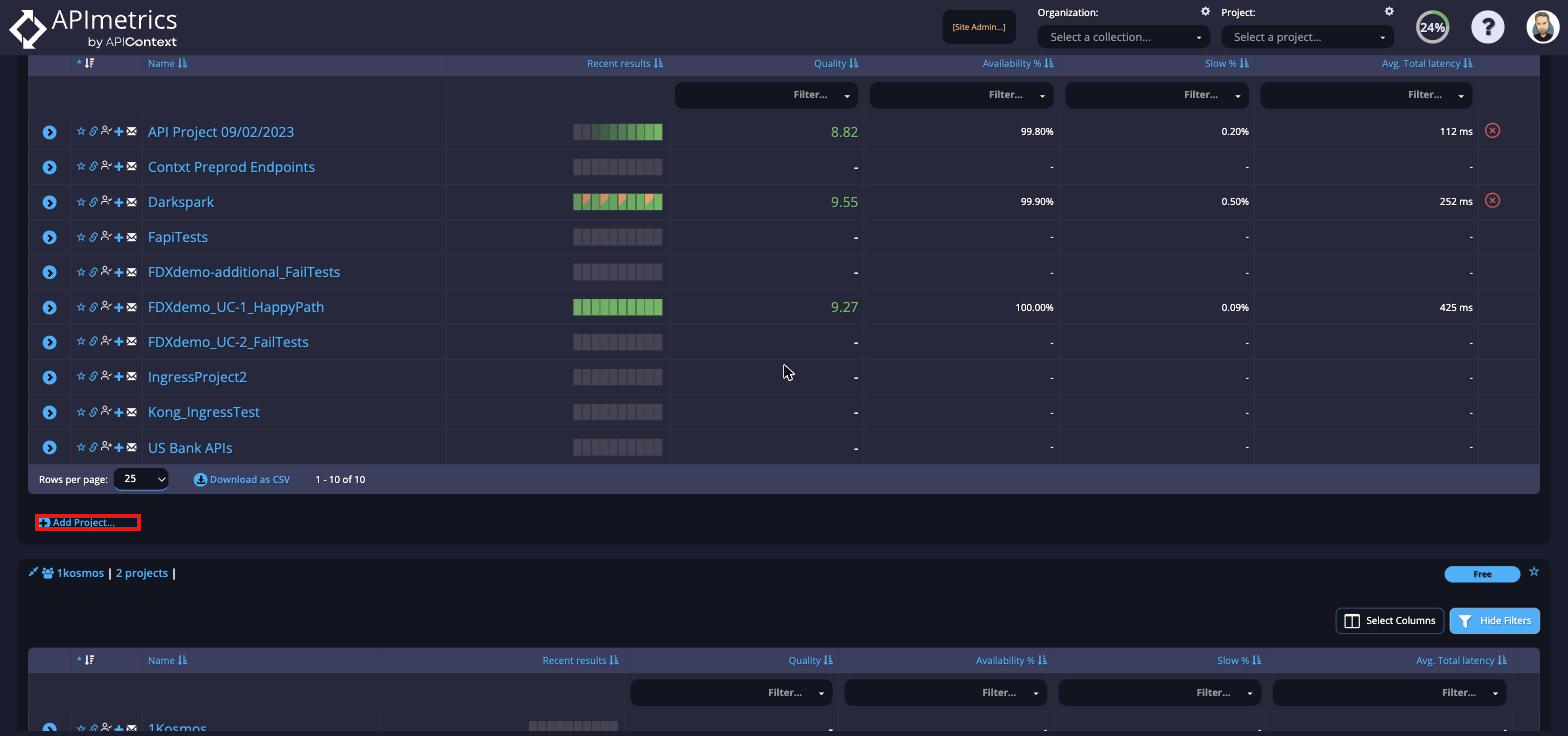Sort by Avg. Total latency column
Viewport: 1568px width, 736px height.
click(x=1427, y=64)
